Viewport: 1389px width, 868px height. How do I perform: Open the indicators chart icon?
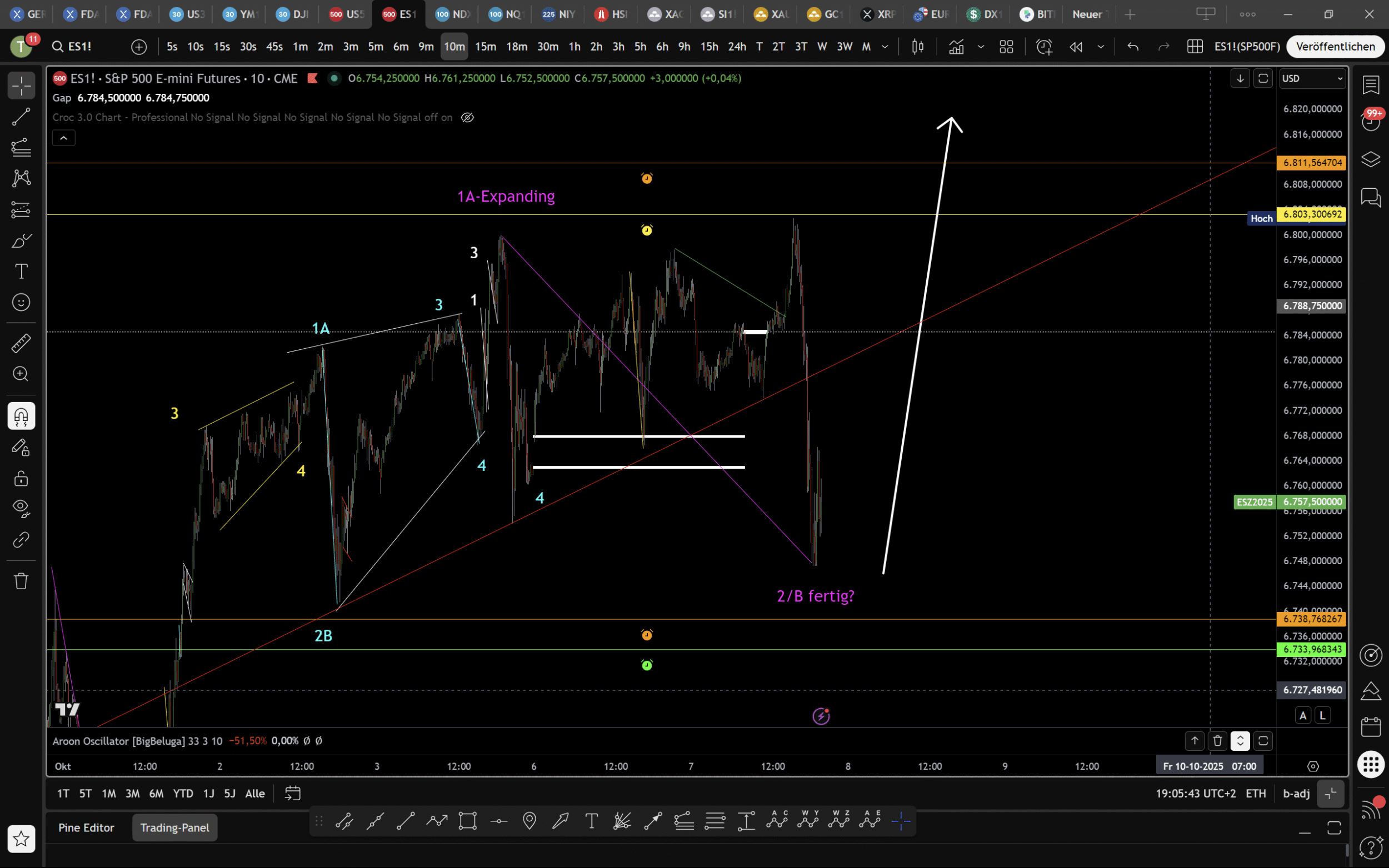pos(956,47)
